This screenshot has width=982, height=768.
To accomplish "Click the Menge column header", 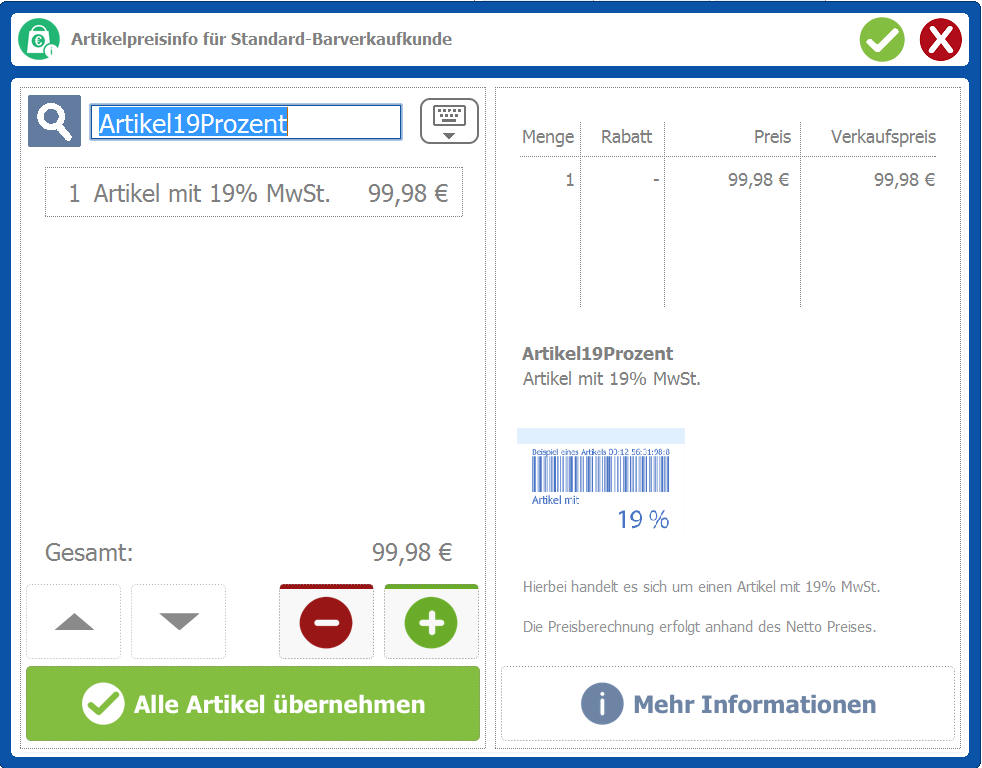I will coord(548,137).
